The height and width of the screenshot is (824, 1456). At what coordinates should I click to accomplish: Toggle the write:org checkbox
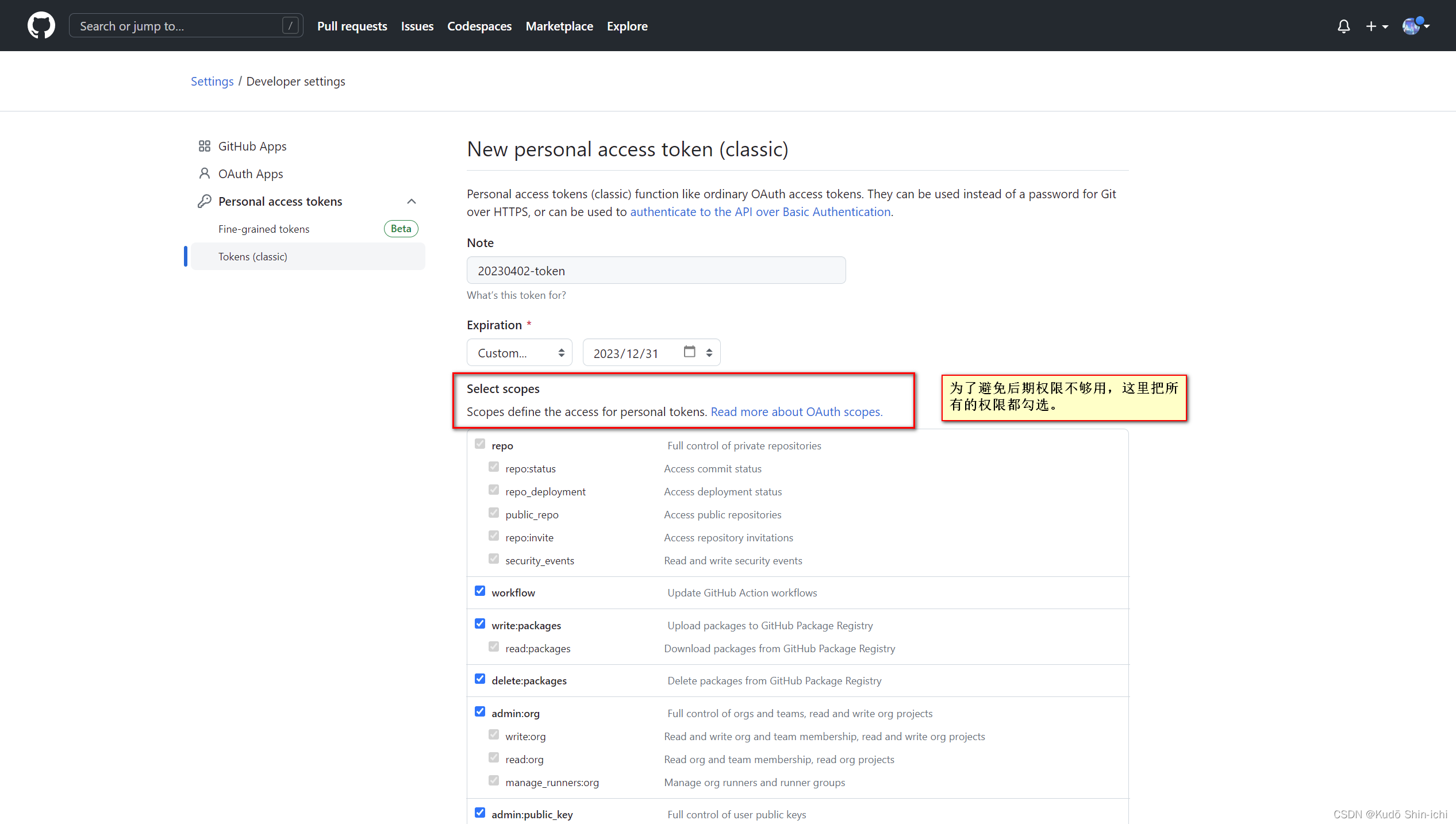(494, 734)
